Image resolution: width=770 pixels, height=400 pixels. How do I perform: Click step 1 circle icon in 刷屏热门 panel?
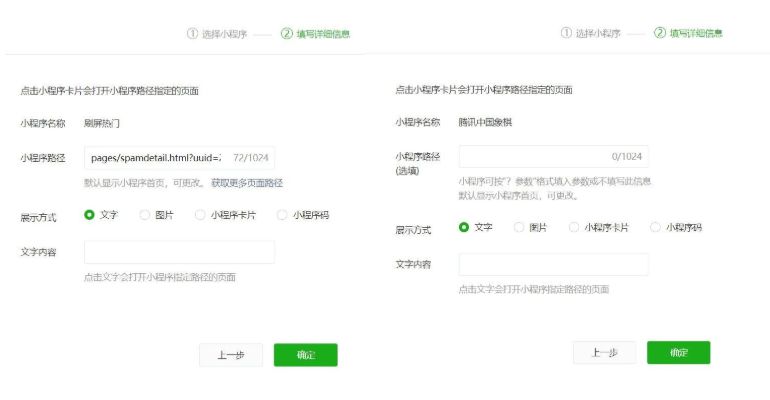[192, 33]
